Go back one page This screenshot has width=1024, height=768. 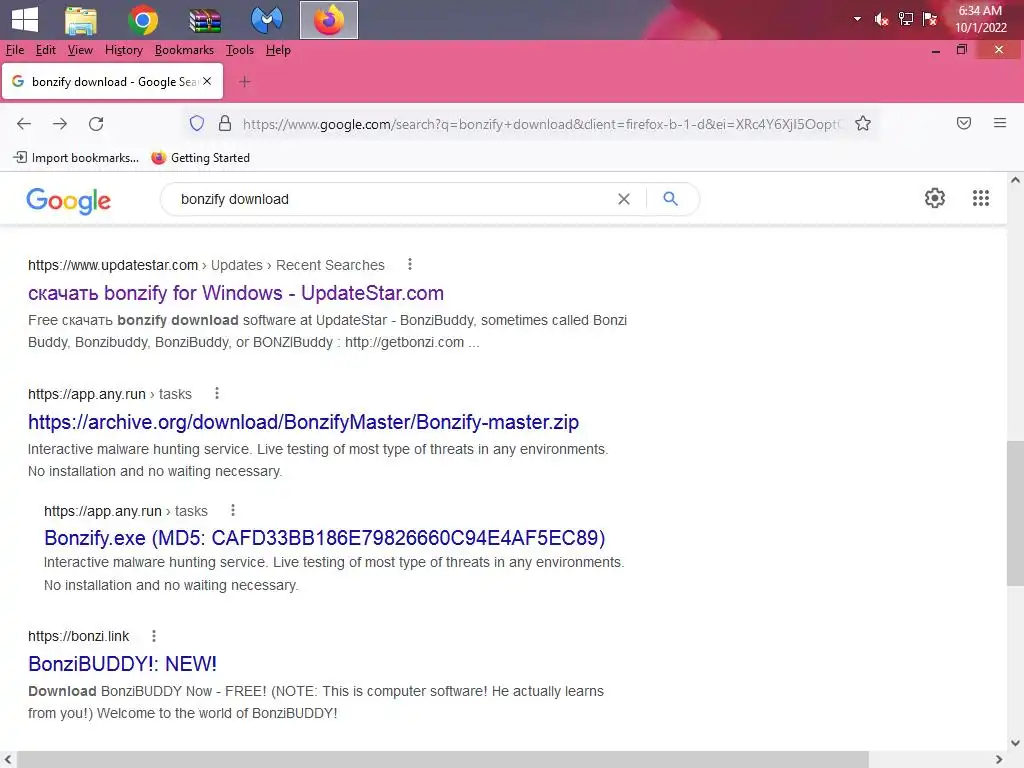pyautogui.click(x=24, y=124)
